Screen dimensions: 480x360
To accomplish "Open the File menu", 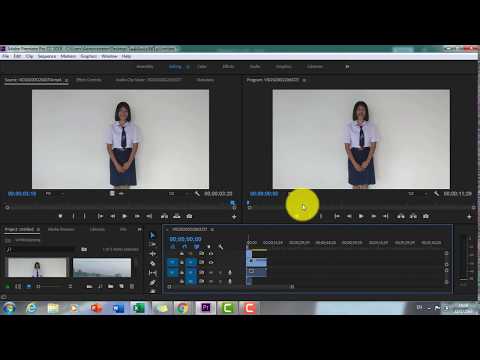I will pyautogui.click(x=6, y=56).
